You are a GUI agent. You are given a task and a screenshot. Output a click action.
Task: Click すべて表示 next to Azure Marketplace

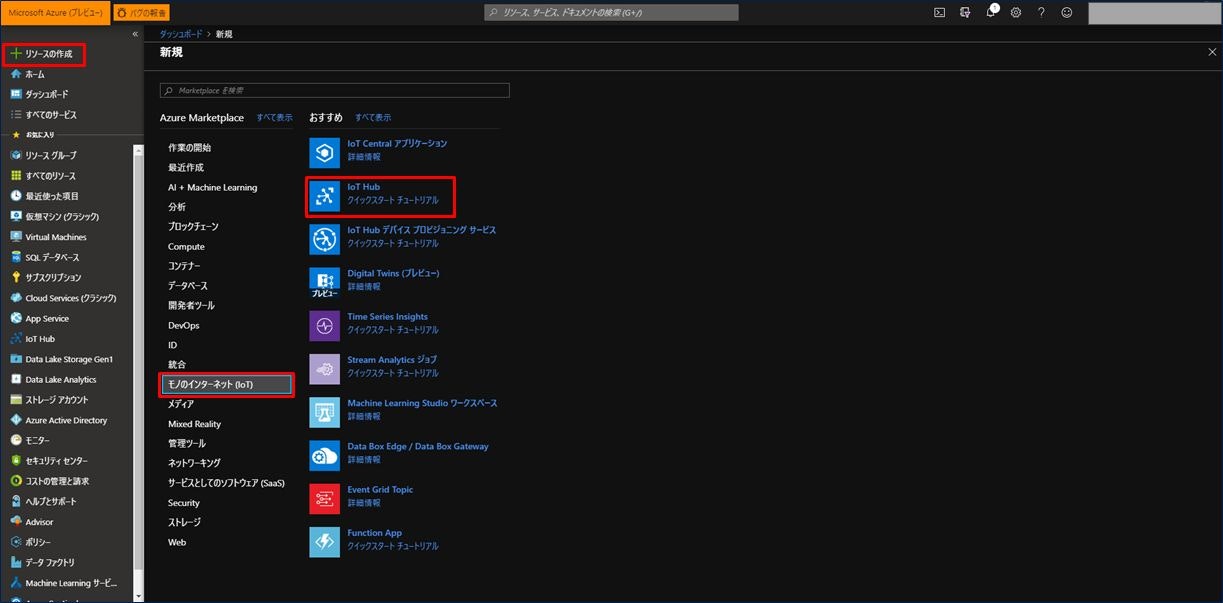coord(274,118)
